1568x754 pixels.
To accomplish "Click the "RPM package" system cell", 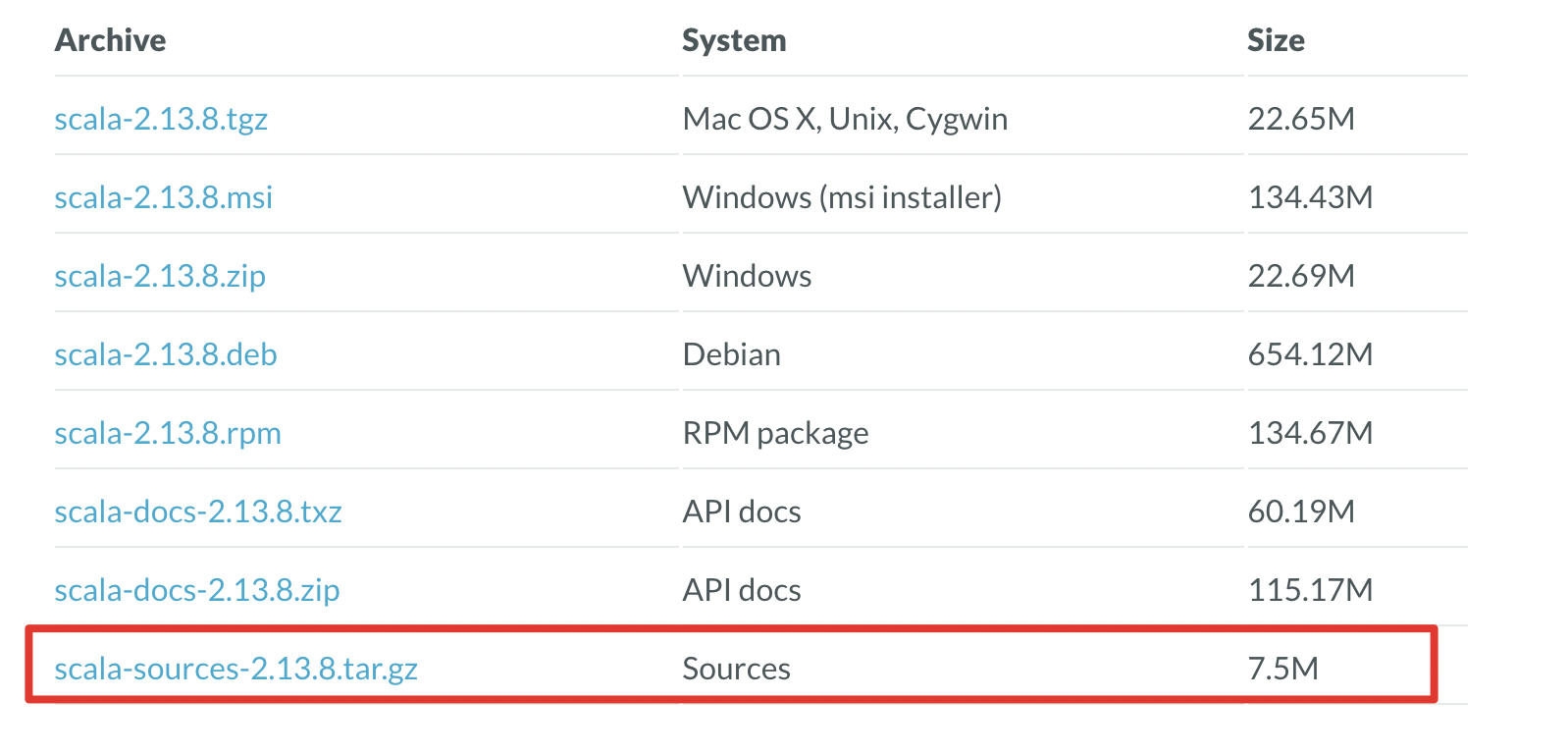I will click(x=775, y=433).
